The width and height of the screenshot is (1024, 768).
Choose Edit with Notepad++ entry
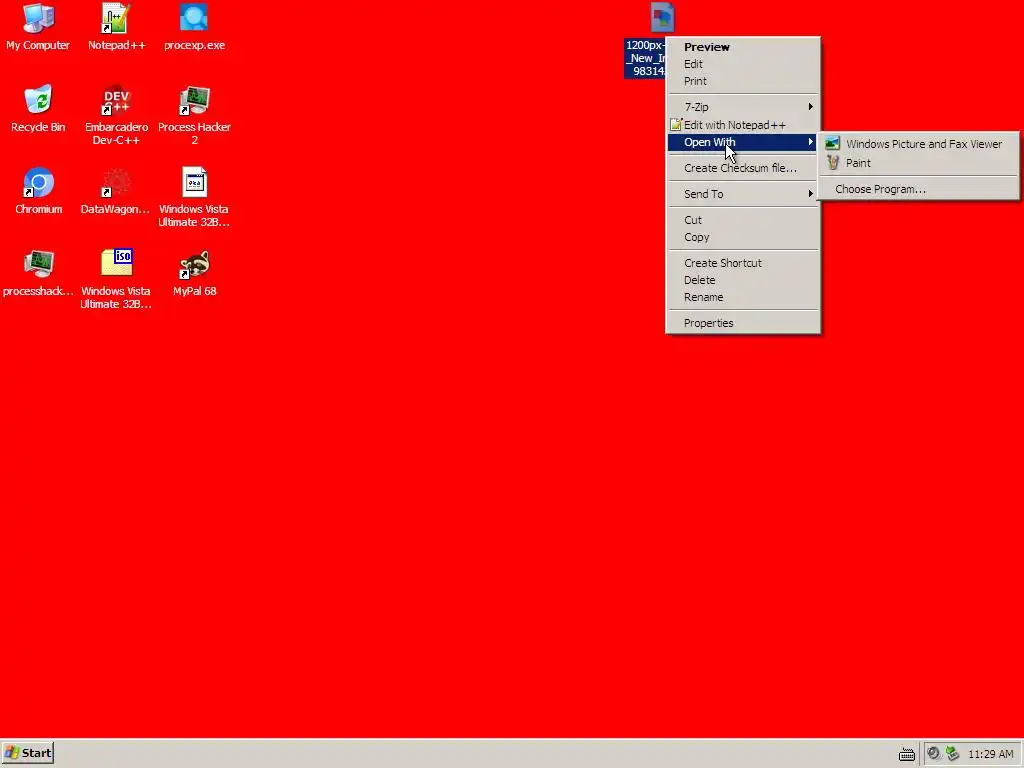(743, 125)
